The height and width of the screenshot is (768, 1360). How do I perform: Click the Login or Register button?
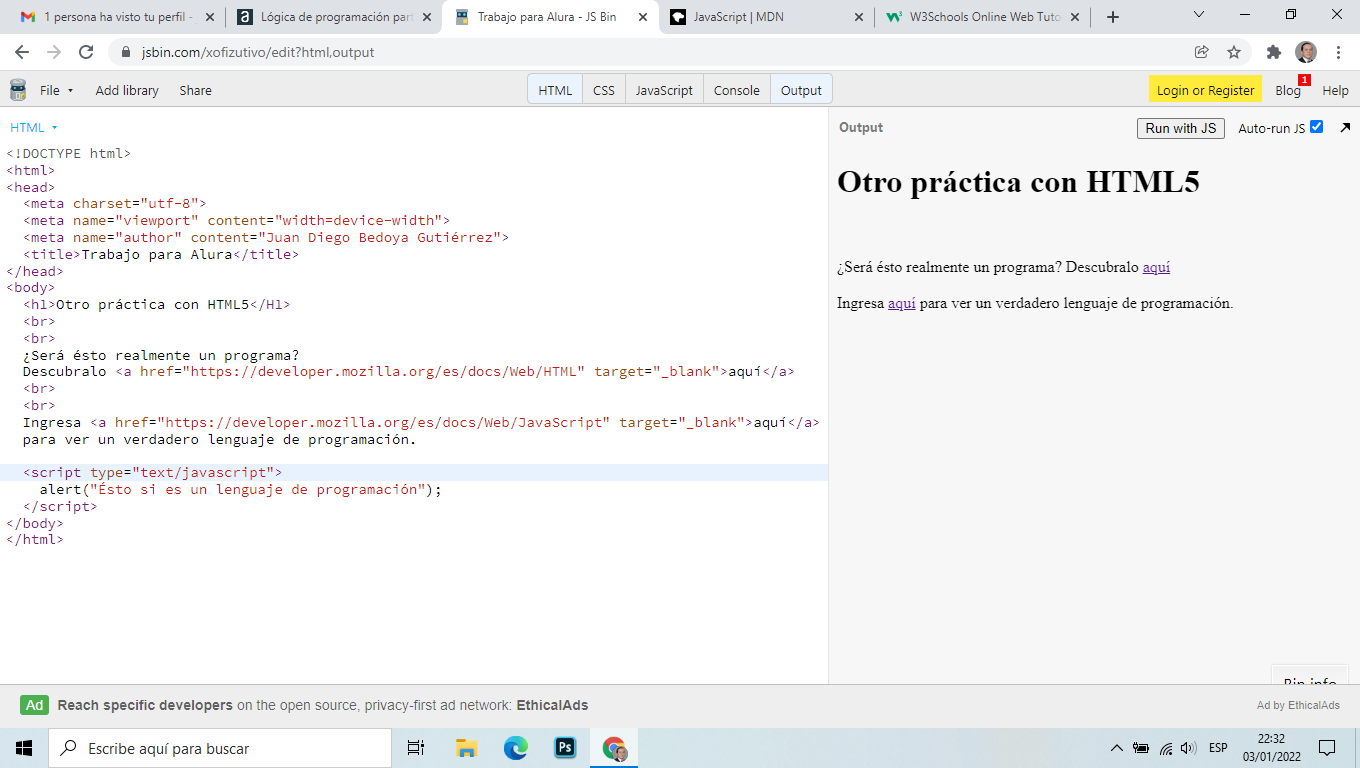[1205, 90]
